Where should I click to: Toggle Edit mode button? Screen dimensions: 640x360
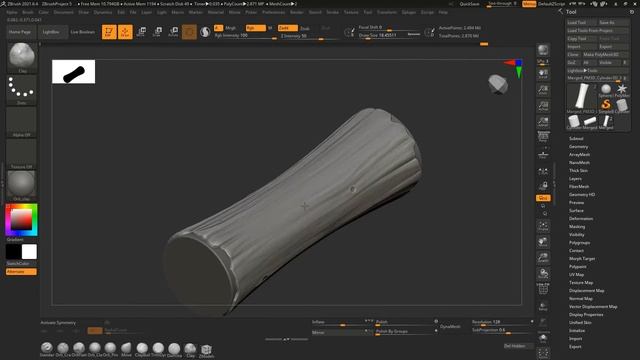click(x=109, y=32)
